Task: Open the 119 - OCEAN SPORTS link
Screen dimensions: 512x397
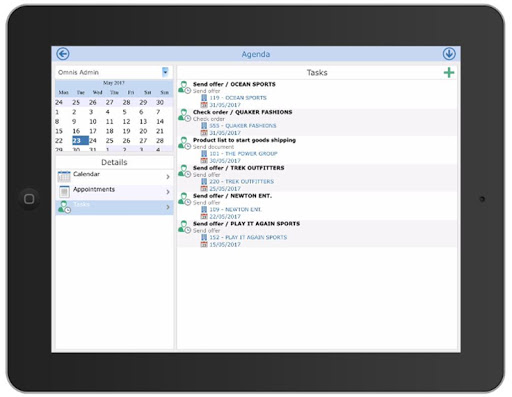Action: [238, 98]
